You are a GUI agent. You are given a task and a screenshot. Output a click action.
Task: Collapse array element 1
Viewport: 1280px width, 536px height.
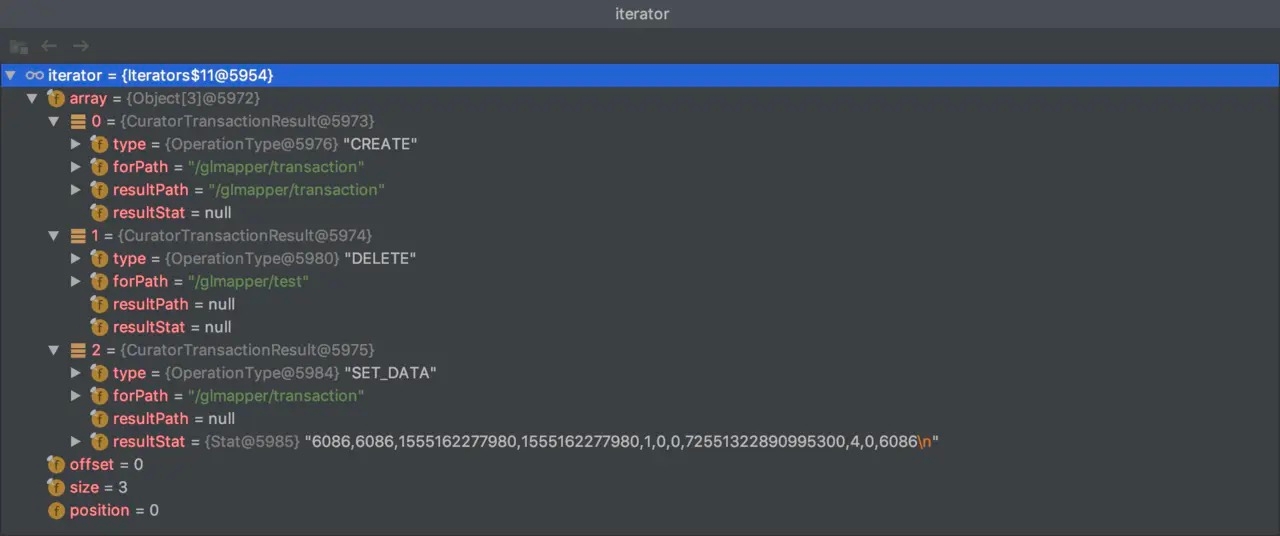(x=54, y=236)
